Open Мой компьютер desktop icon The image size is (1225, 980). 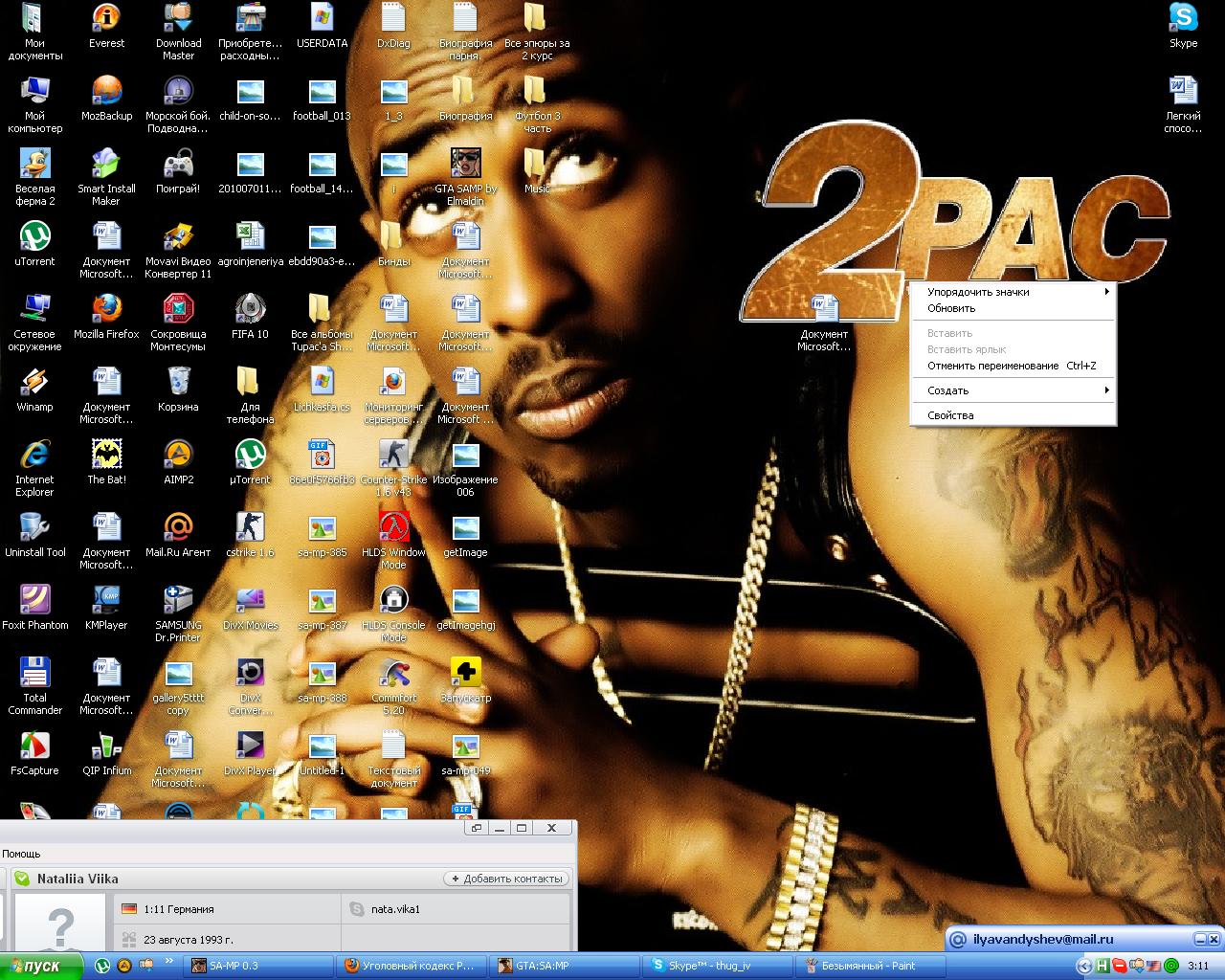34,104
